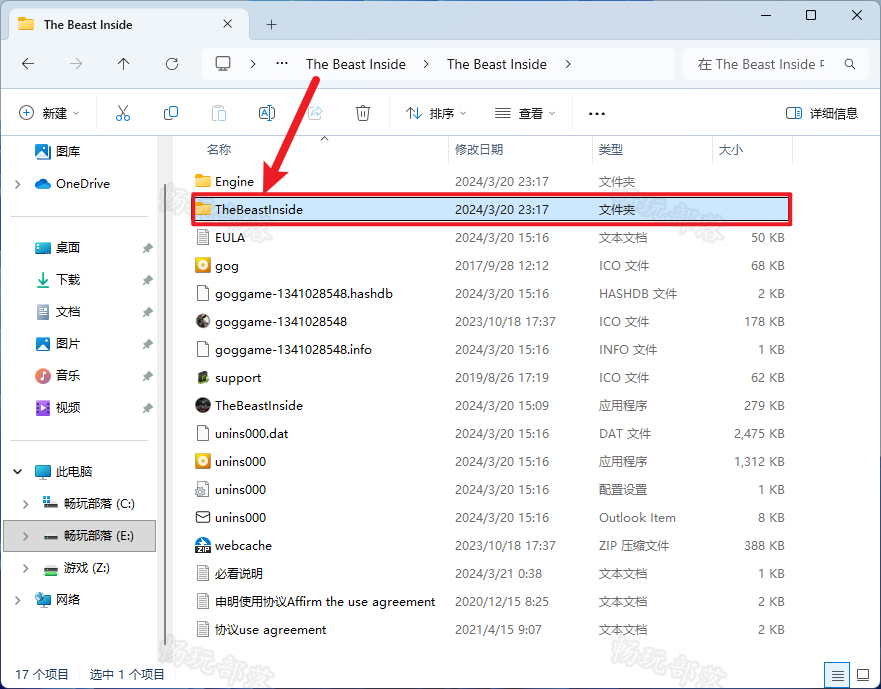Sort by the Date modified column header

(479, 149)
